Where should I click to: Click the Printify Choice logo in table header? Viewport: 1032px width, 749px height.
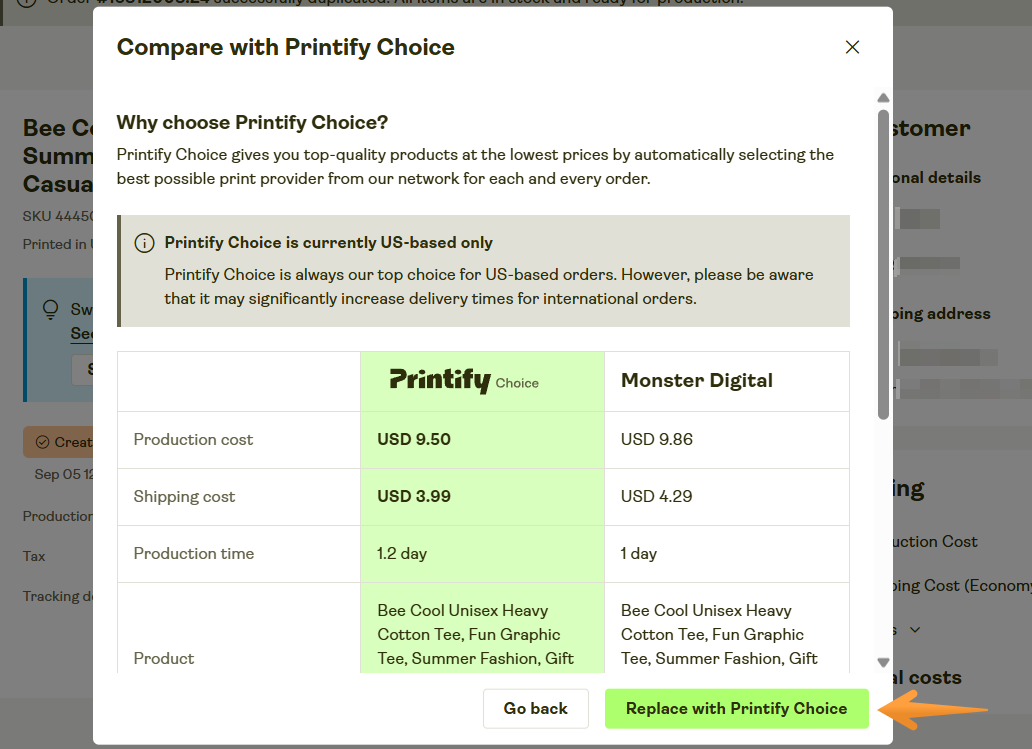464,381
